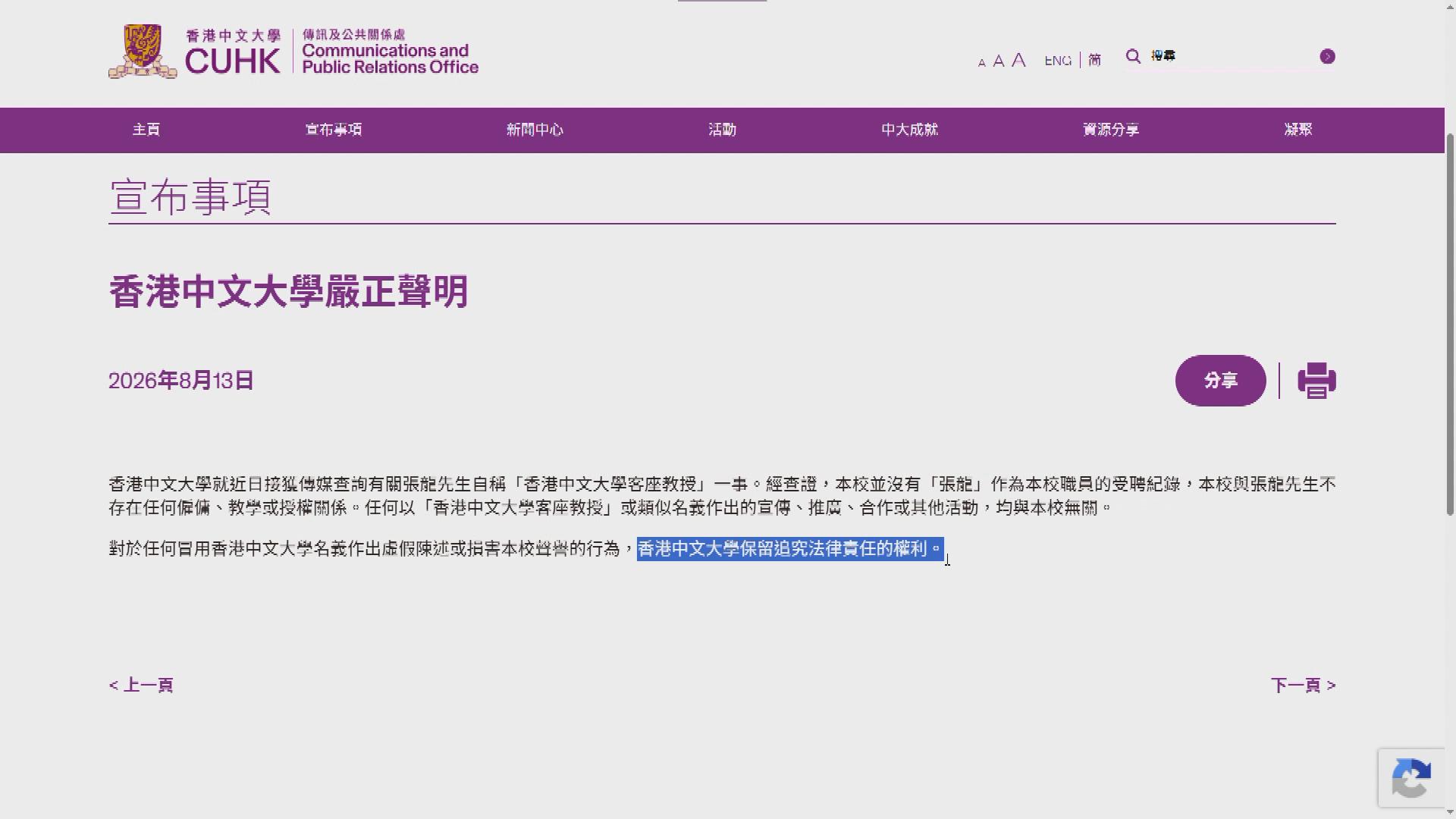This screenshot has height=819, width=1456.
Task: Open 凝聚 menu item
Action: (1298, 130)
